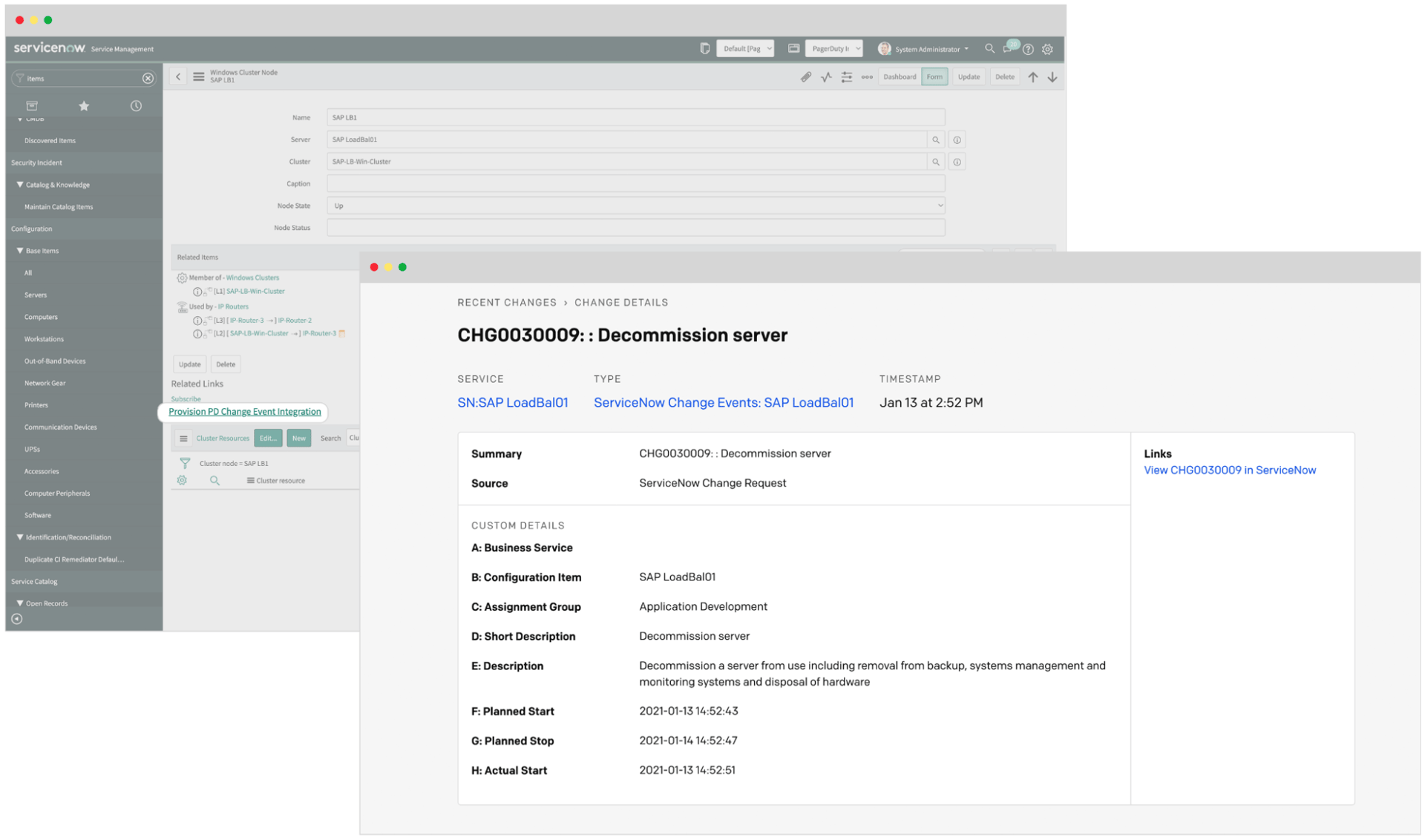Personalize the form with the sliders icon
Image resolution: width=1425 pixels, height=840 pixels.
point(846,76)
